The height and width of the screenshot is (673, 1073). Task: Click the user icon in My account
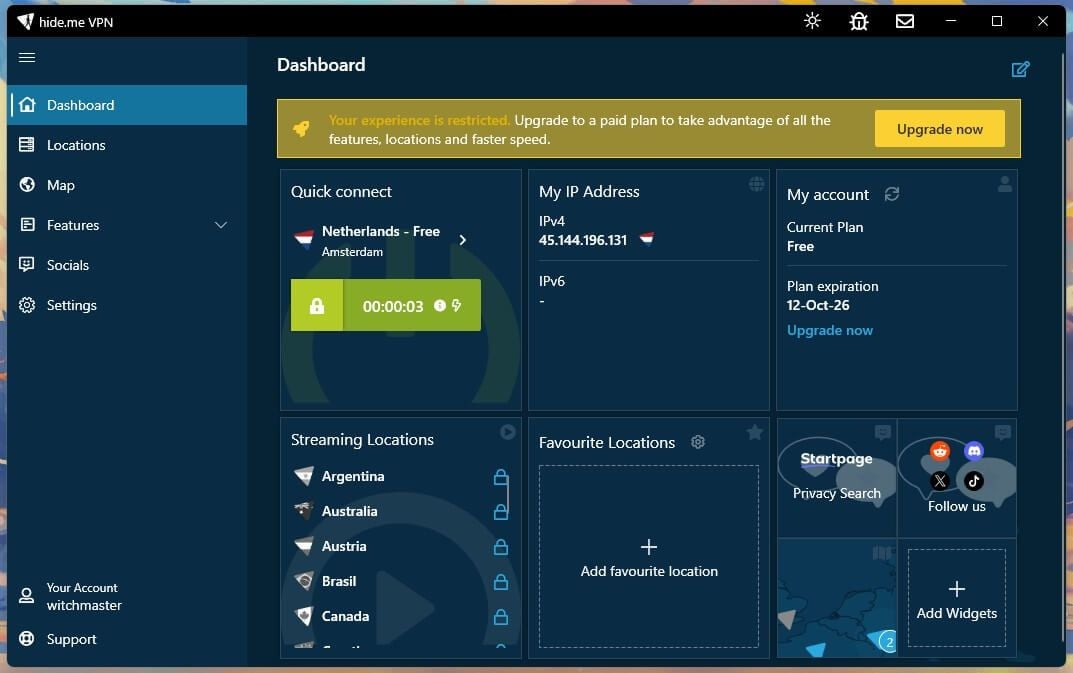point(1005,184)
